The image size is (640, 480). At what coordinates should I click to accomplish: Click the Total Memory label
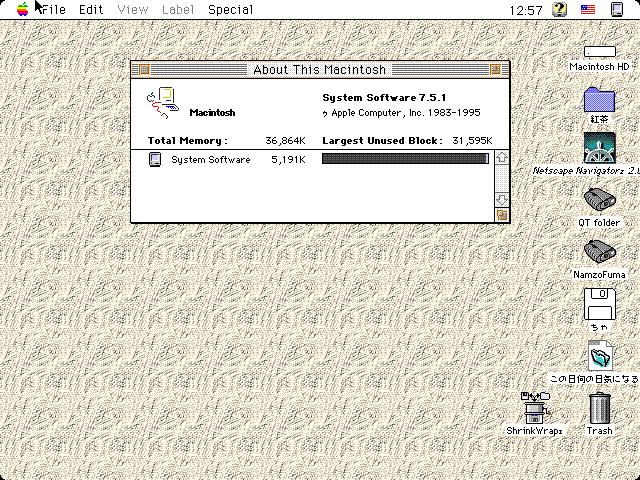point(187,141)
